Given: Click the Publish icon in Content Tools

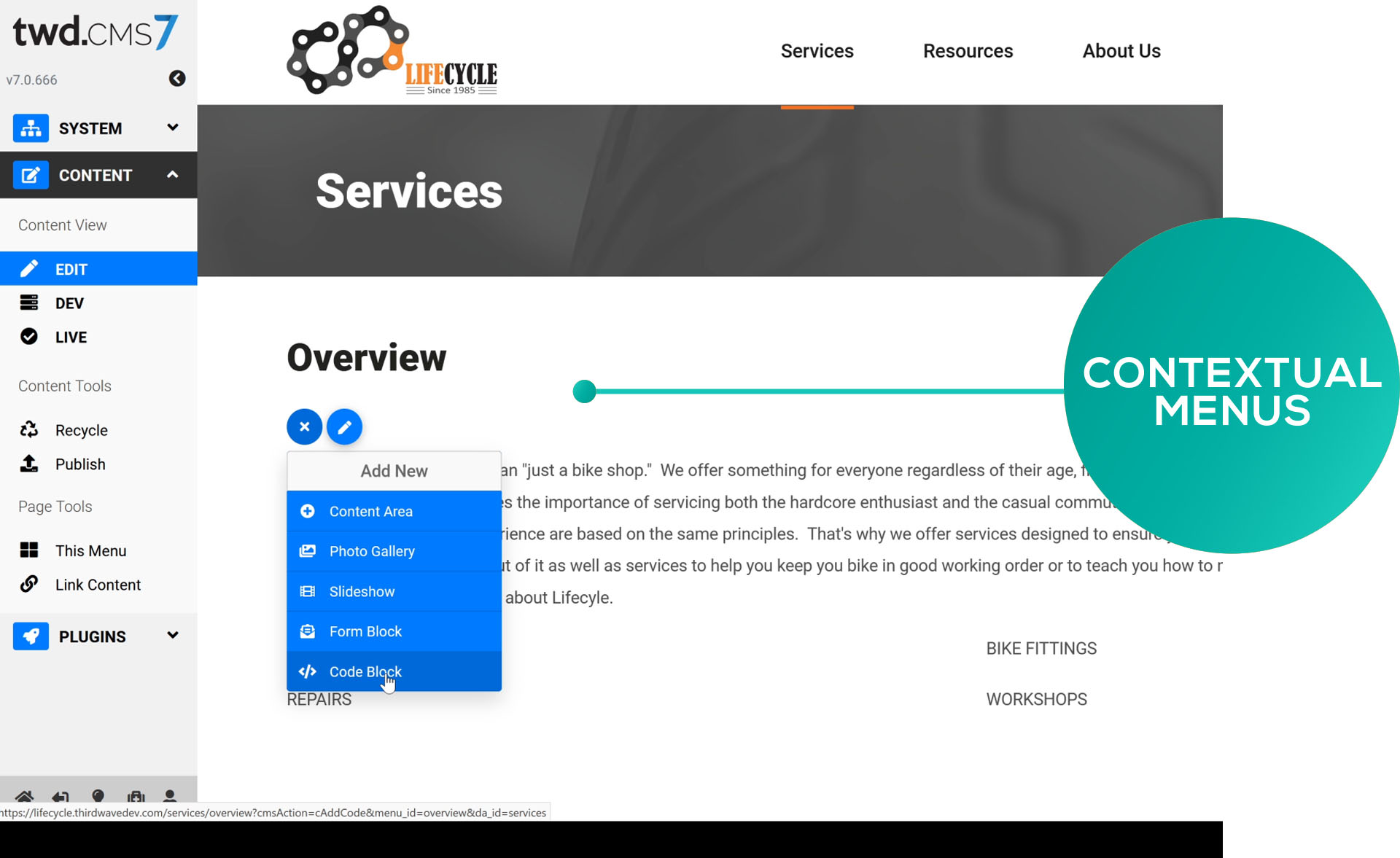Looking at the screenshot, I should tap(29, 463).
